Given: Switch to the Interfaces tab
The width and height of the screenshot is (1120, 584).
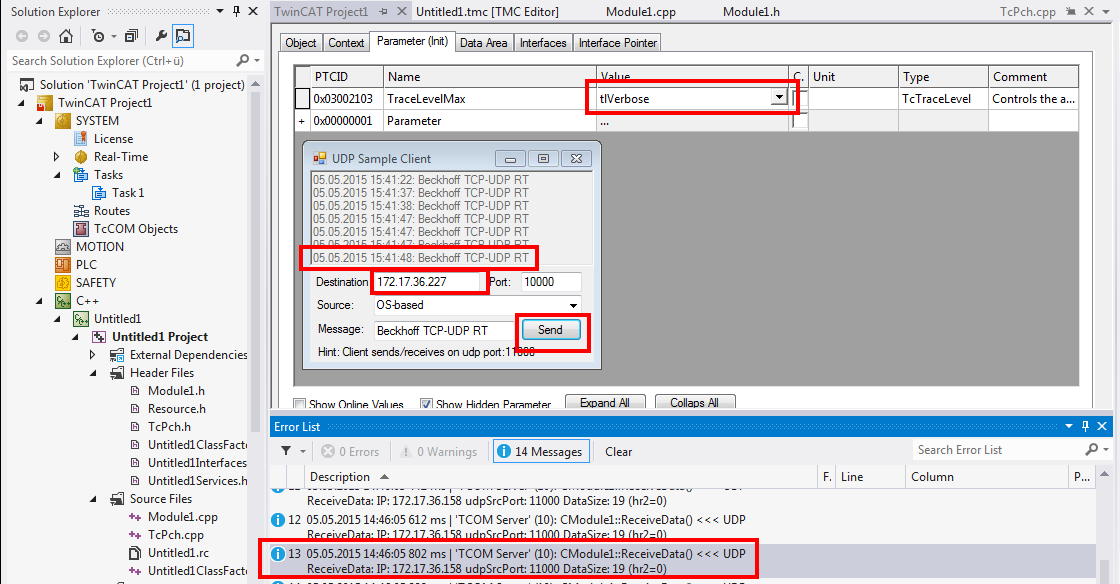Looking at the screenshot, I should (543, 43).
